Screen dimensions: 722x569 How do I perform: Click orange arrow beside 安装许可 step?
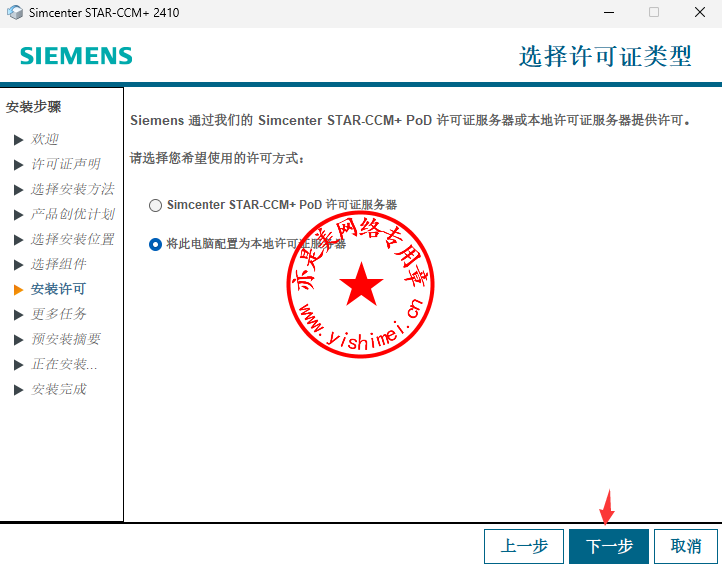tap(18, 290)
